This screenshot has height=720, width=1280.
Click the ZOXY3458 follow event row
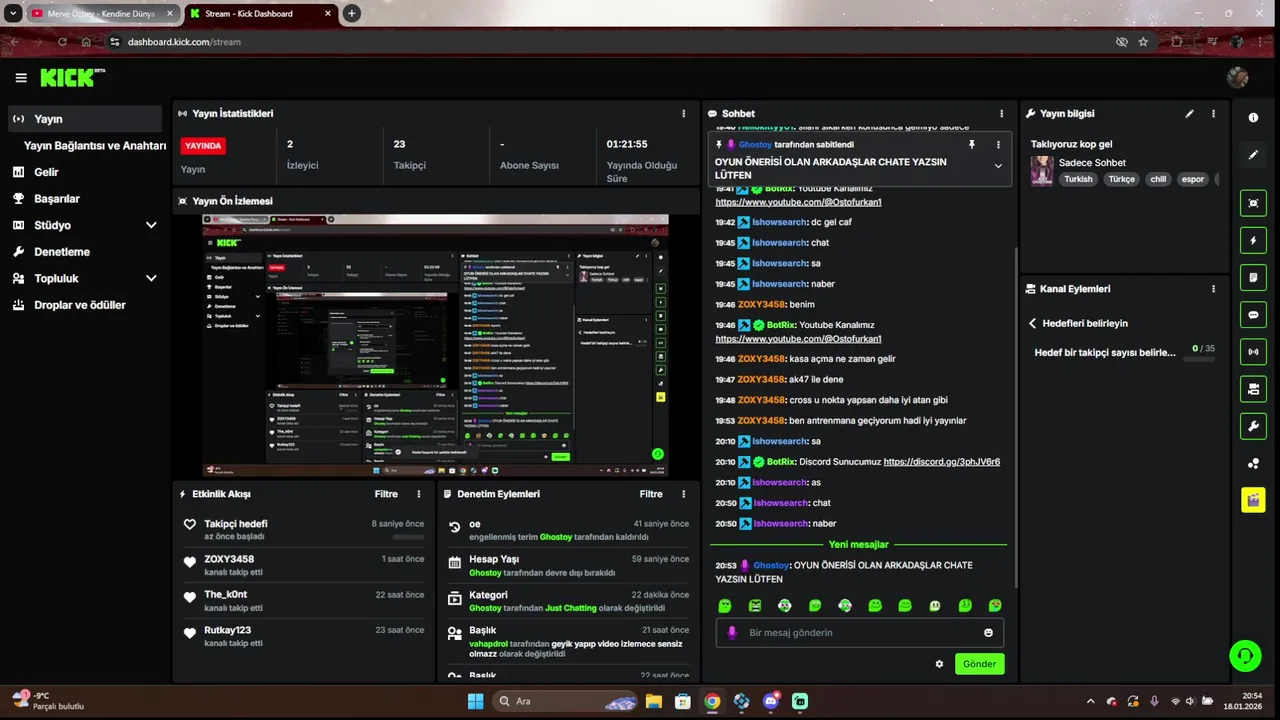304,565
